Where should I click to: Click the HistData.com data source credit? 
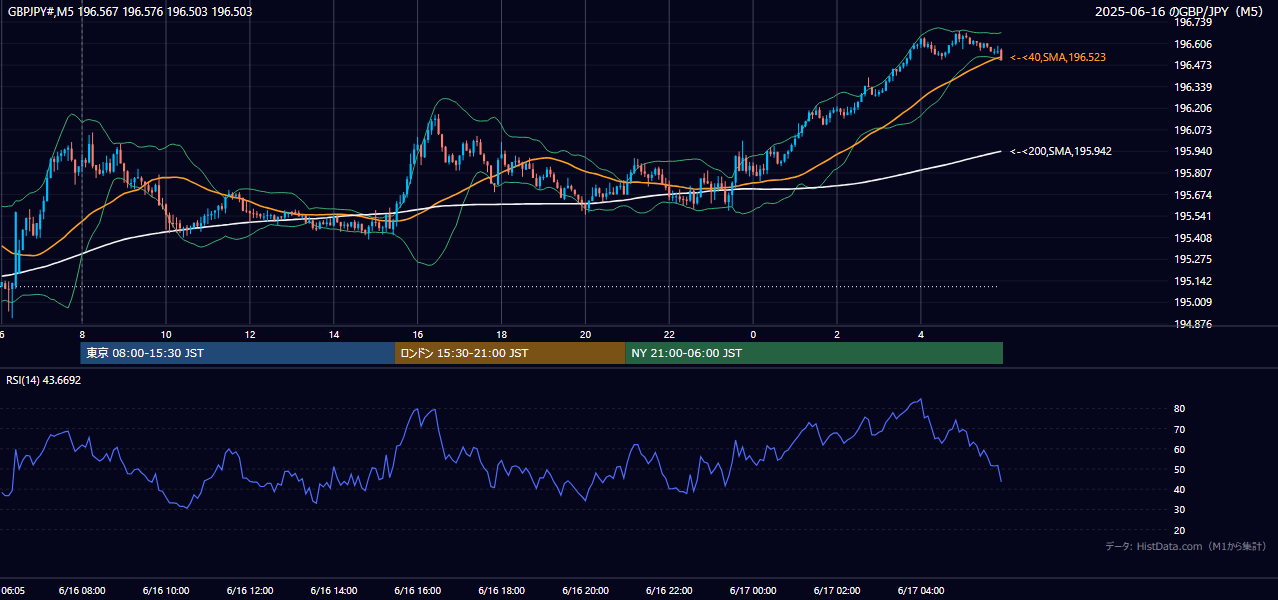click(1186, 546)
